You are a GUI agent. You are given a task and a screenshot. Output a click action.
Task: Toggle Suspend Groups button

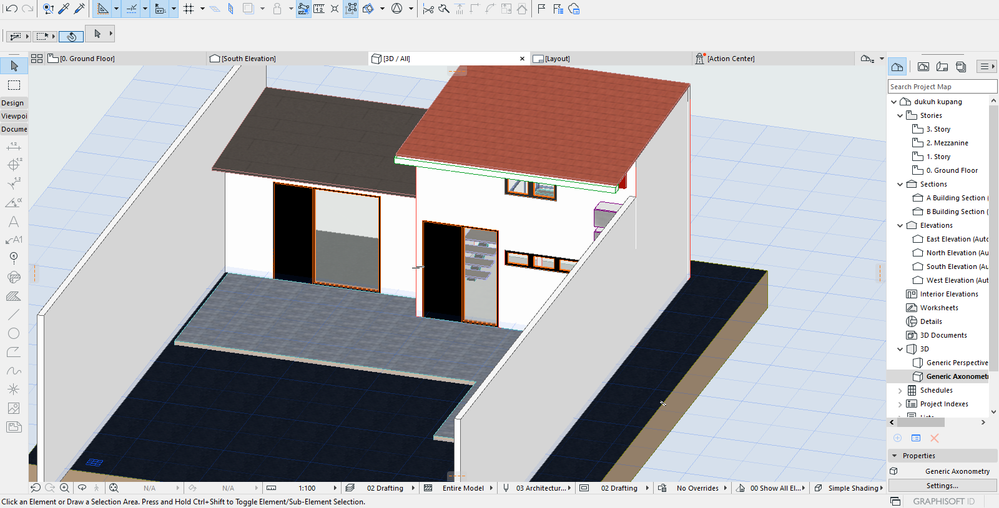click(x=303, y=9)
